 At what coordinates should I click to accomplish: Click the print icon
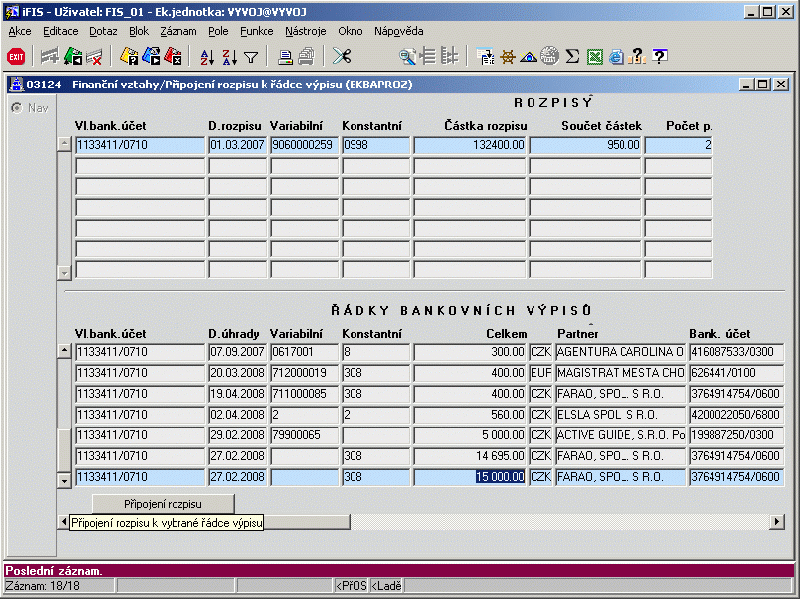click(285, 57)
